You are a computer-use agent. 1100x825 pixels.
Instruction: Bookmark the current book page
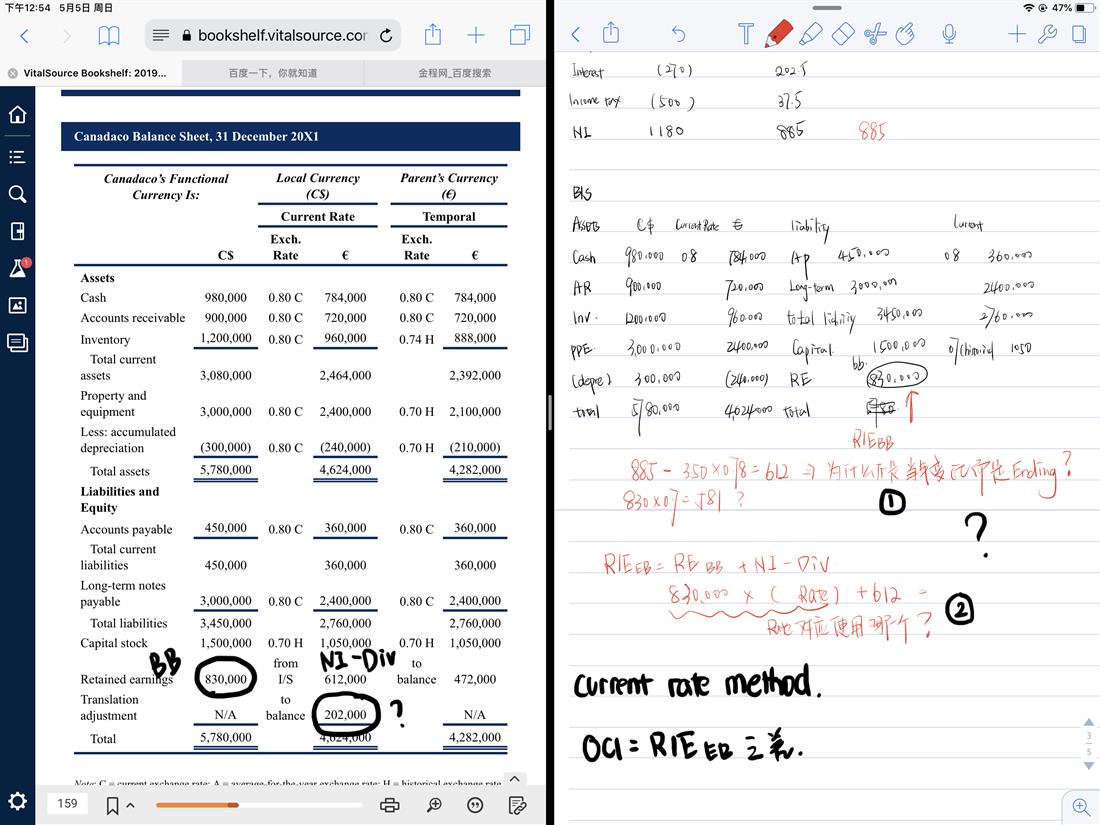tap(112, 805)
